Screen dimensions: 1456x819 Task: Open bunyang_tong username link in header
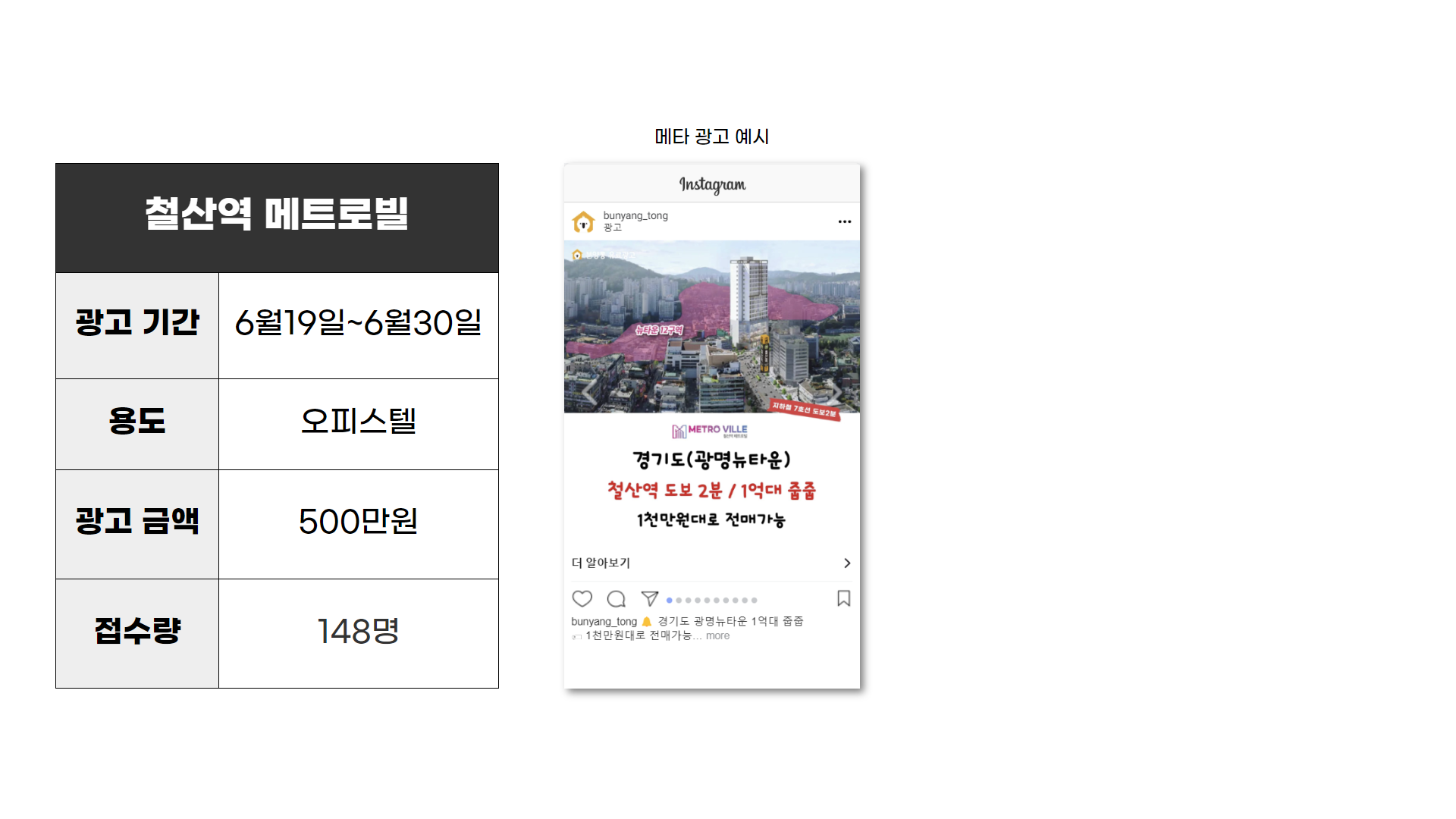(635, 215)
